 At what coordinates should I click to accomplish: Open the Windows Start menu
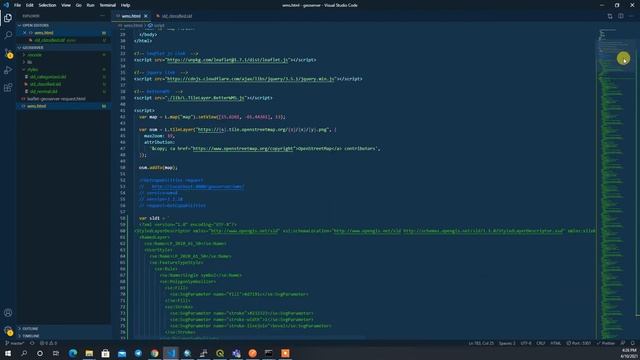(8, 353)
